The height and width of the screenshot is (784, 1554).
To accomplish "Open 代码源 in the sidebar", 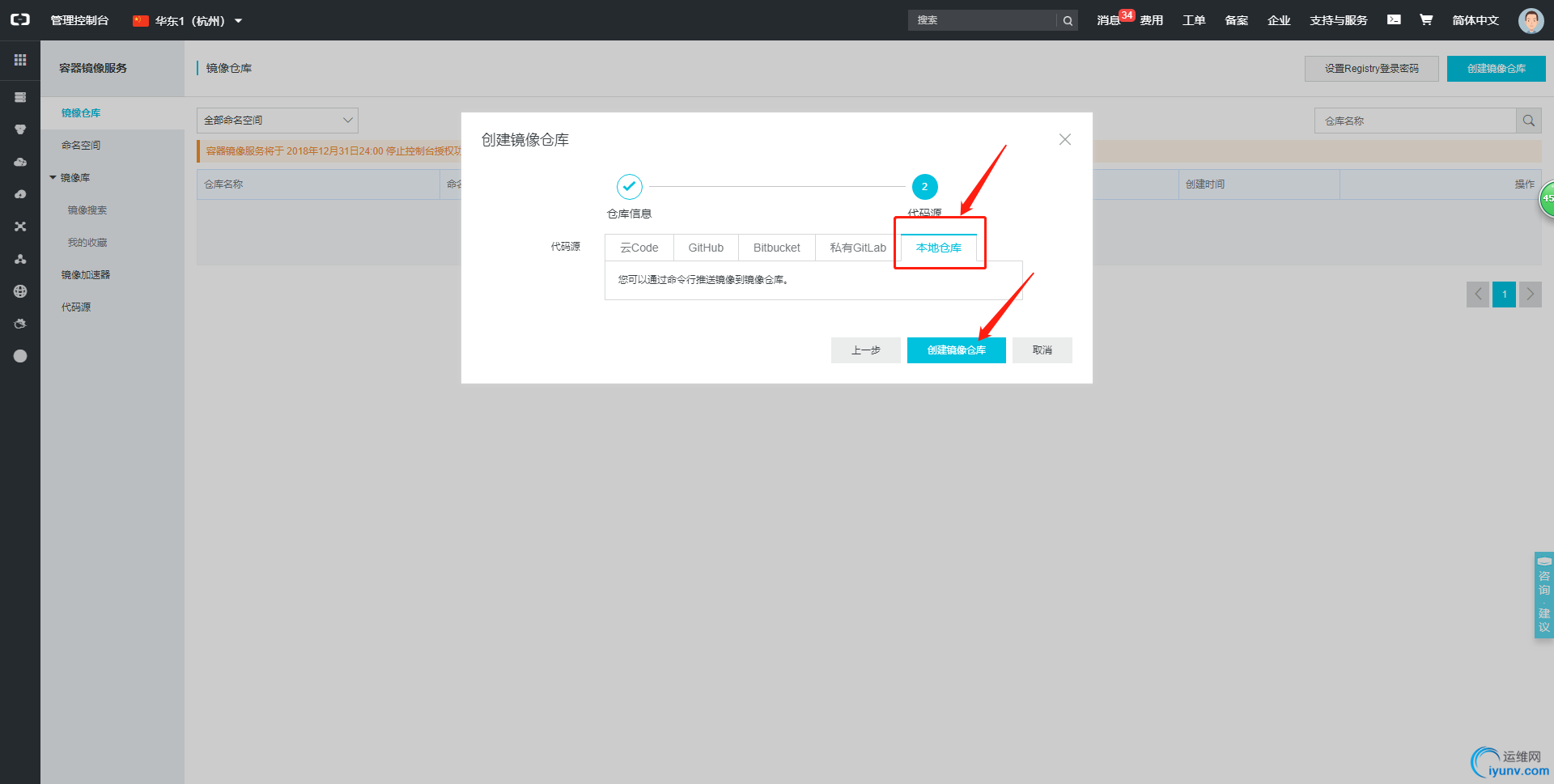I will pyautogui.click(x=76, y=307).
